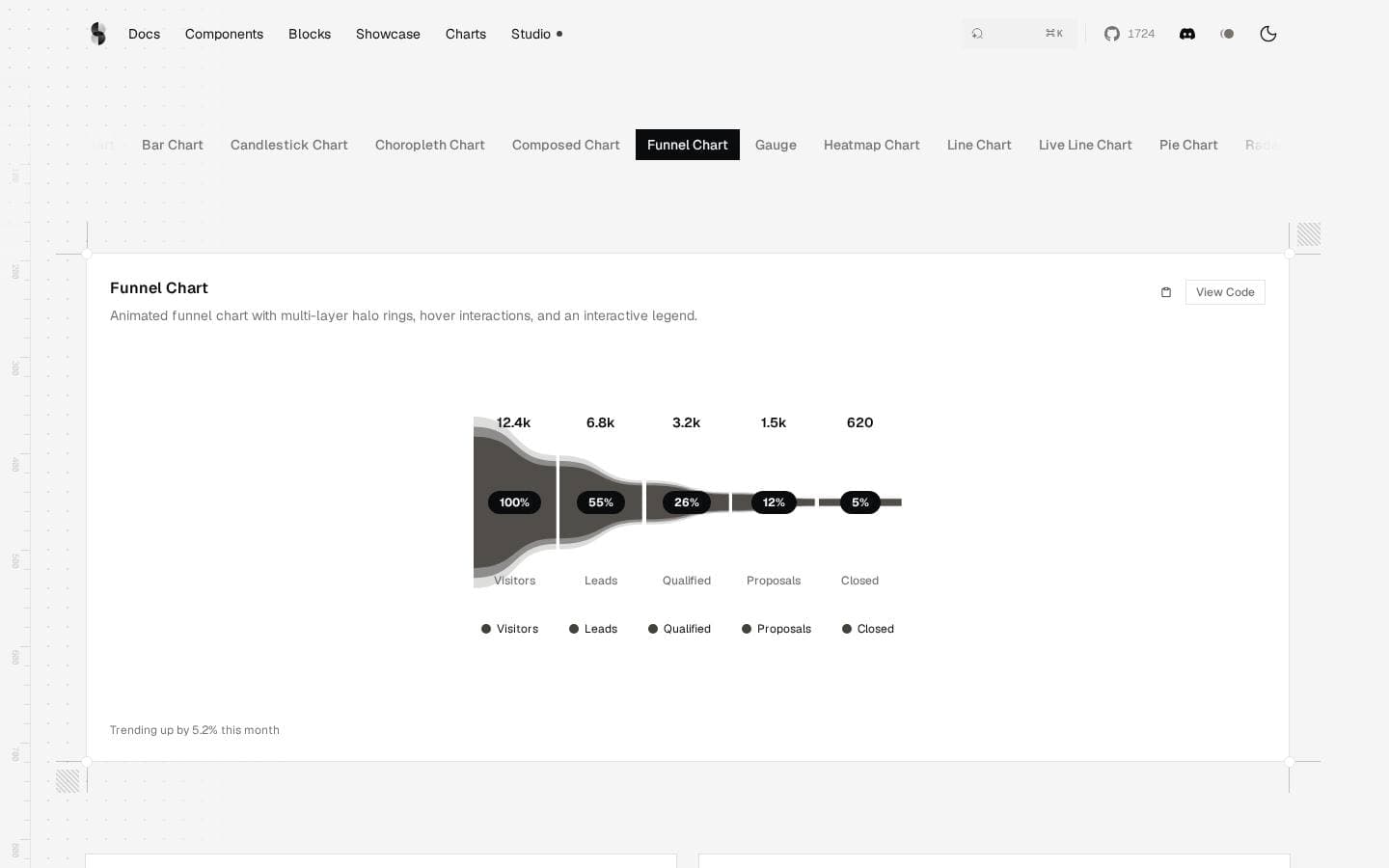Open the search field with ⌘K
This screenshot has height=868, width=1389.
(1019, 34)
